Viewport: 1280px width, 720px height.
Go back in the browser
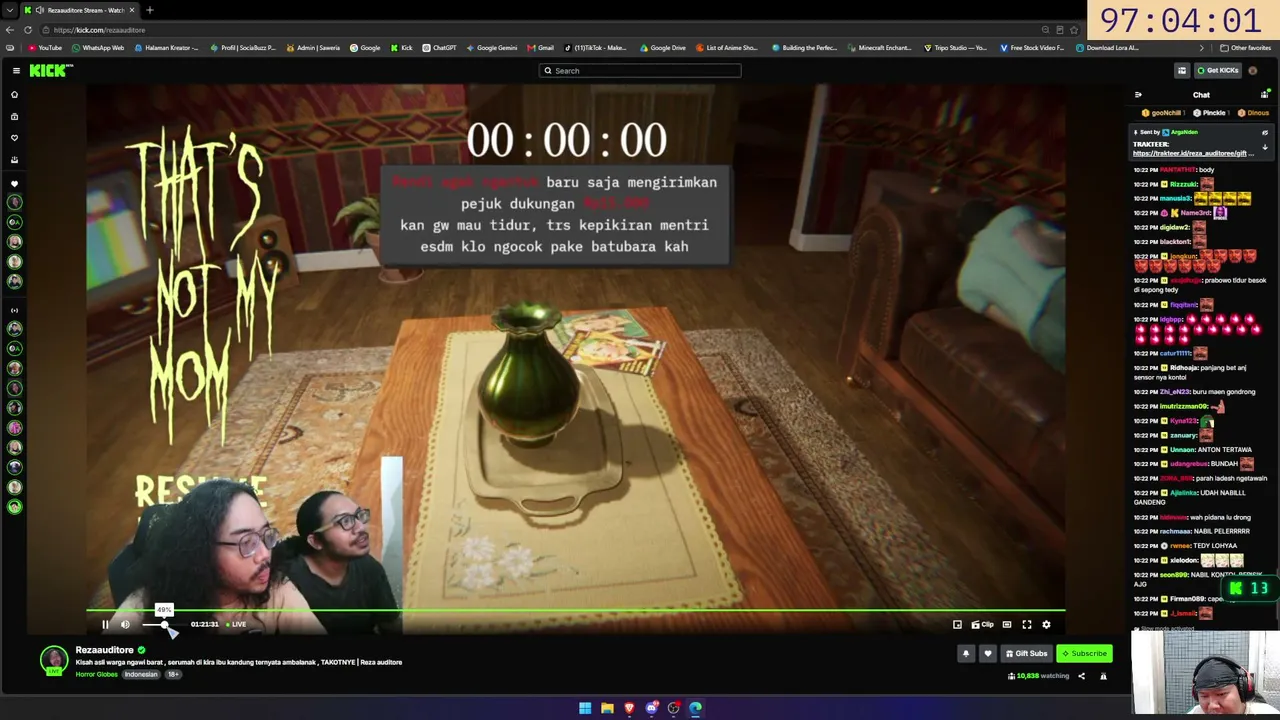(10, 30)
